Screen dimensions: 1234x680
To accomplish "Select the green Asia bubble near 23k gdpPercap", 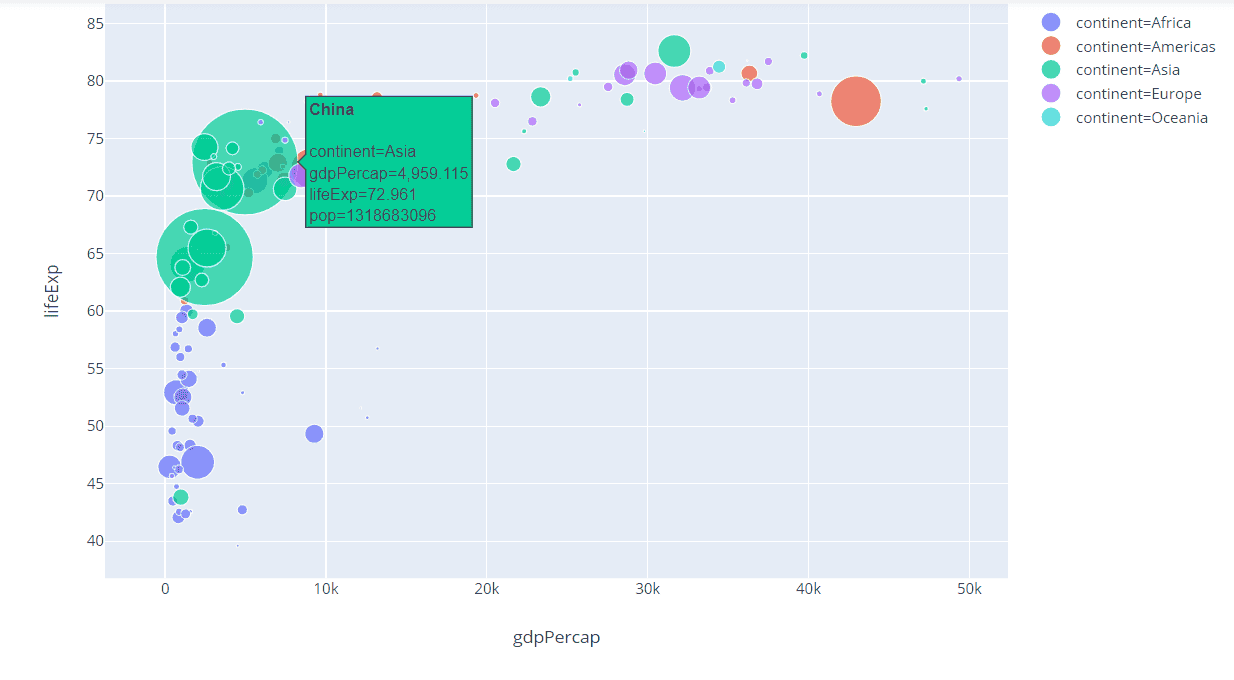I will 540,97.
